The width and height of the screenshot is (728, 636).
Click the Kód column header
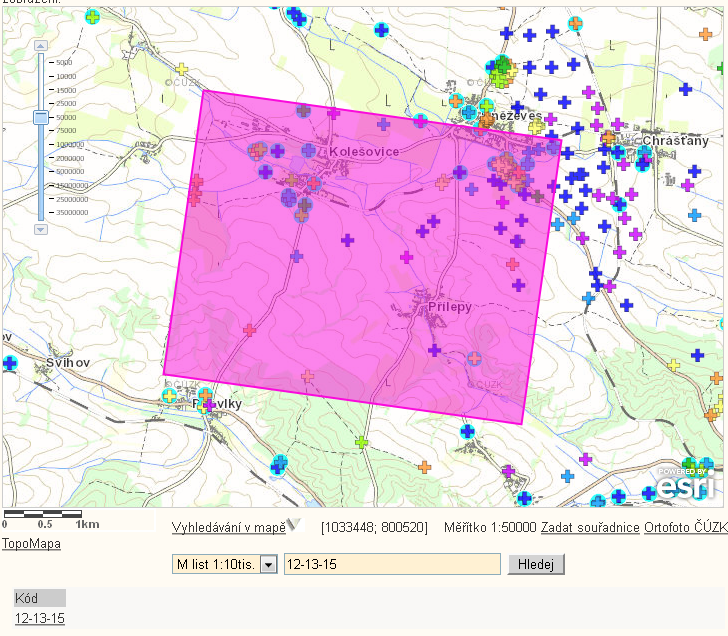coord(39,598)
